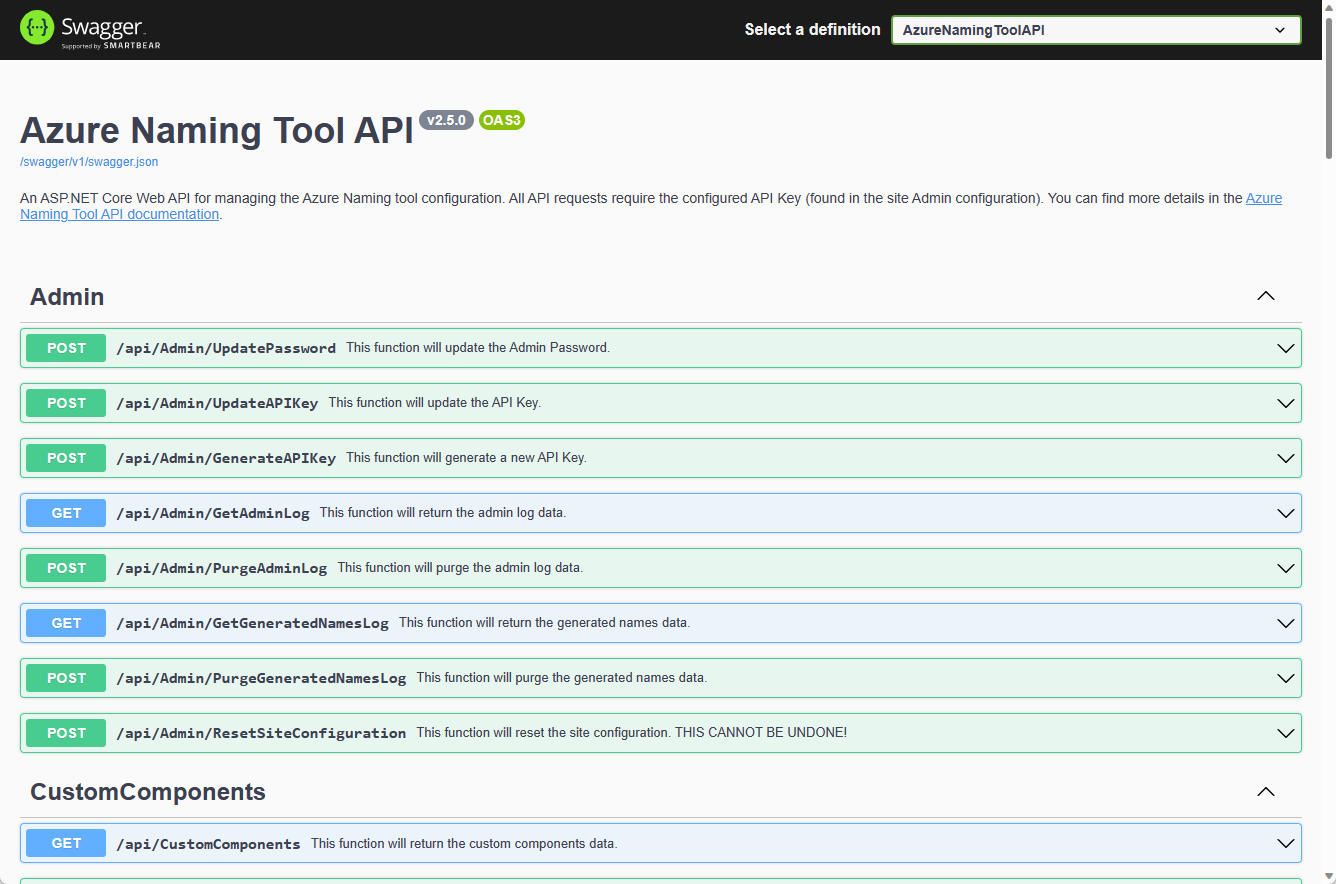Image resolution: width=1336 pixels, height=884 pixels.
Task: Click the Admin section heading
Action: click(x=67, y=297)
